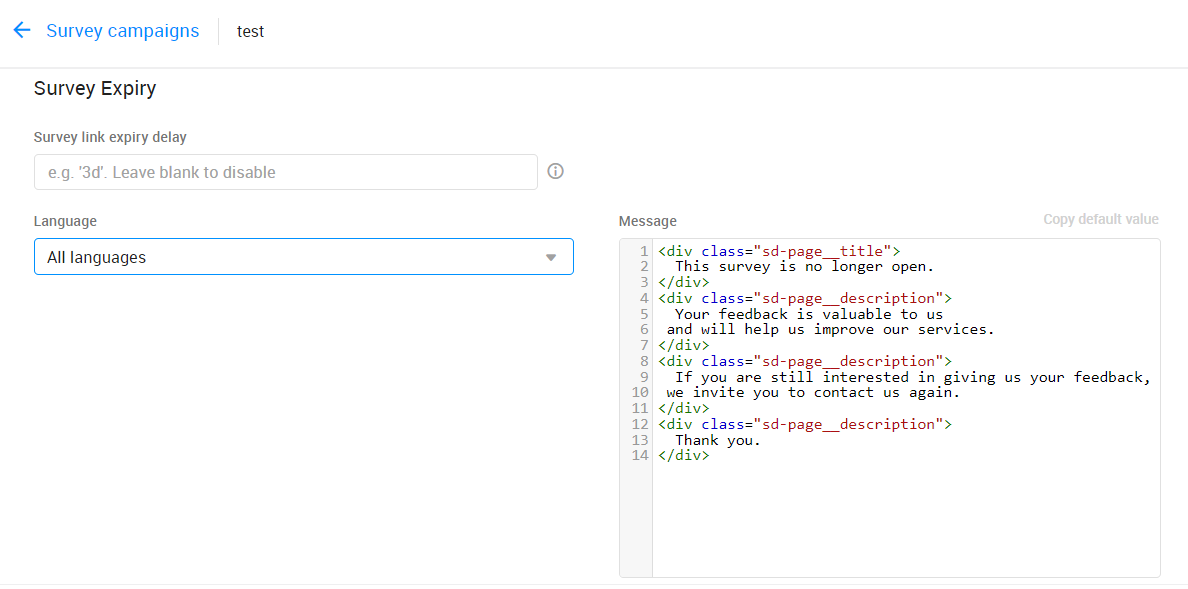Focus the Survey link expiry delay field
The height and width of the screenshot is (589, 1188).
click(x=285, y=172)
